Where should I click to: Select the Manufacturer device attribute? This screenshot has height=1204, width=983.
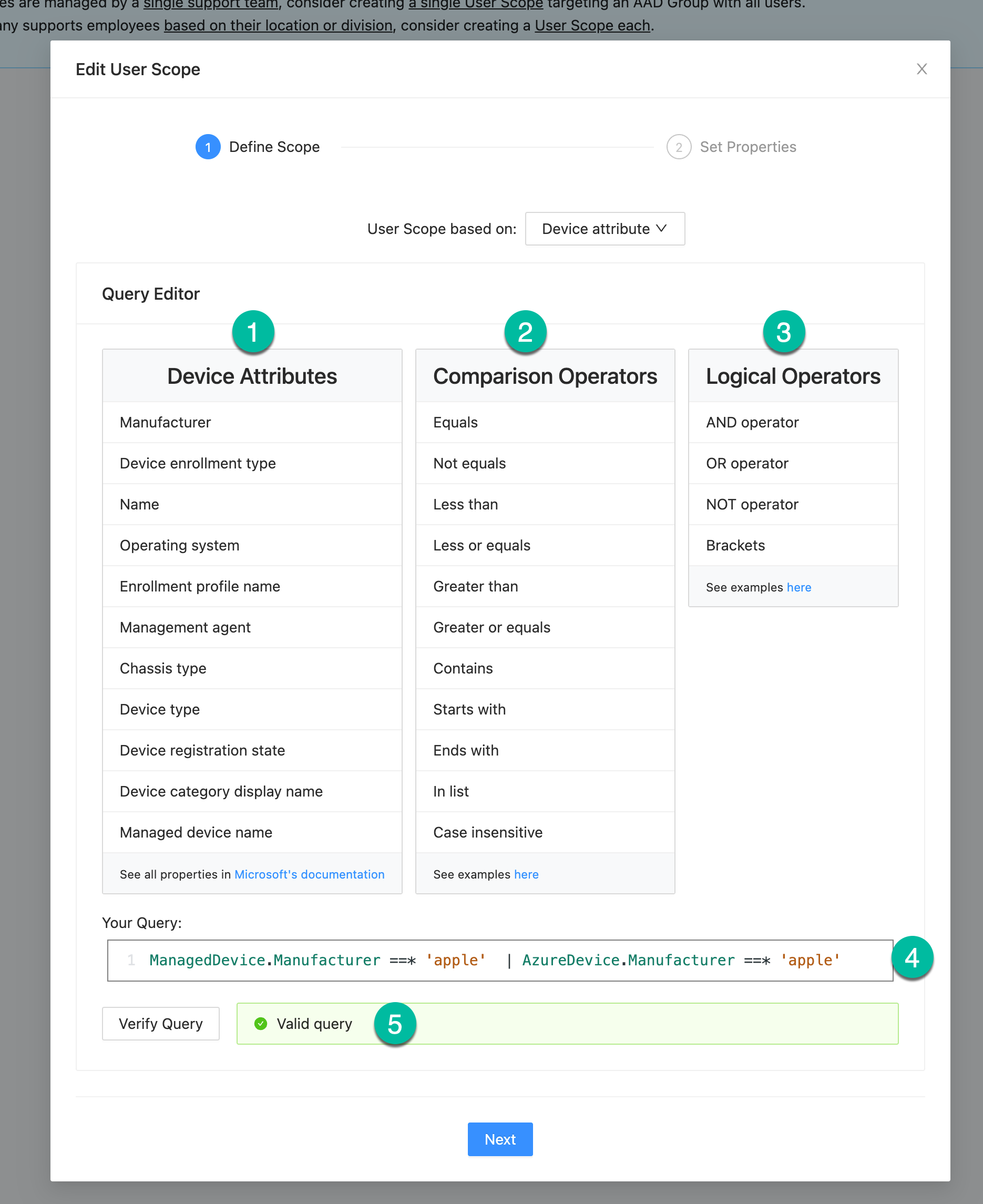tap(166, 423)
